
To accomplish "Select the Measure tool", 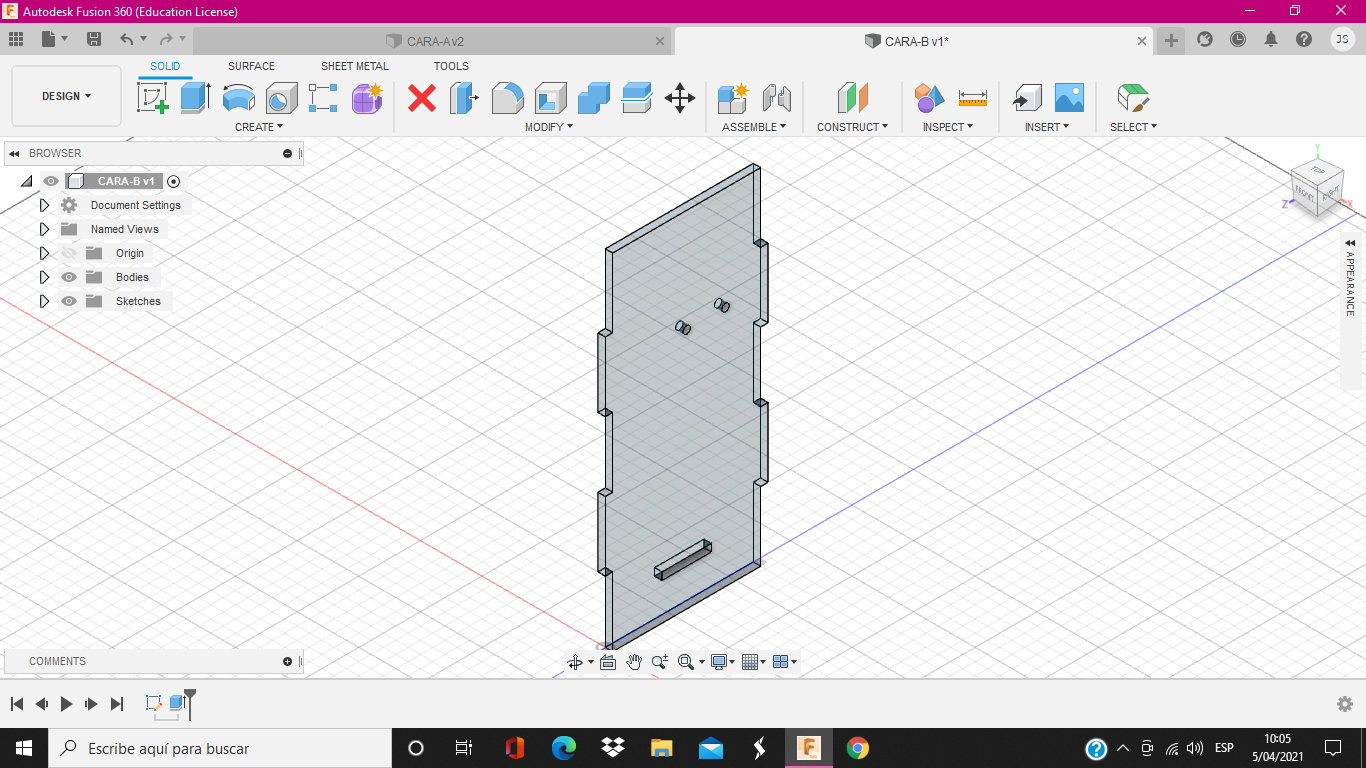I will tap(972, 98).
